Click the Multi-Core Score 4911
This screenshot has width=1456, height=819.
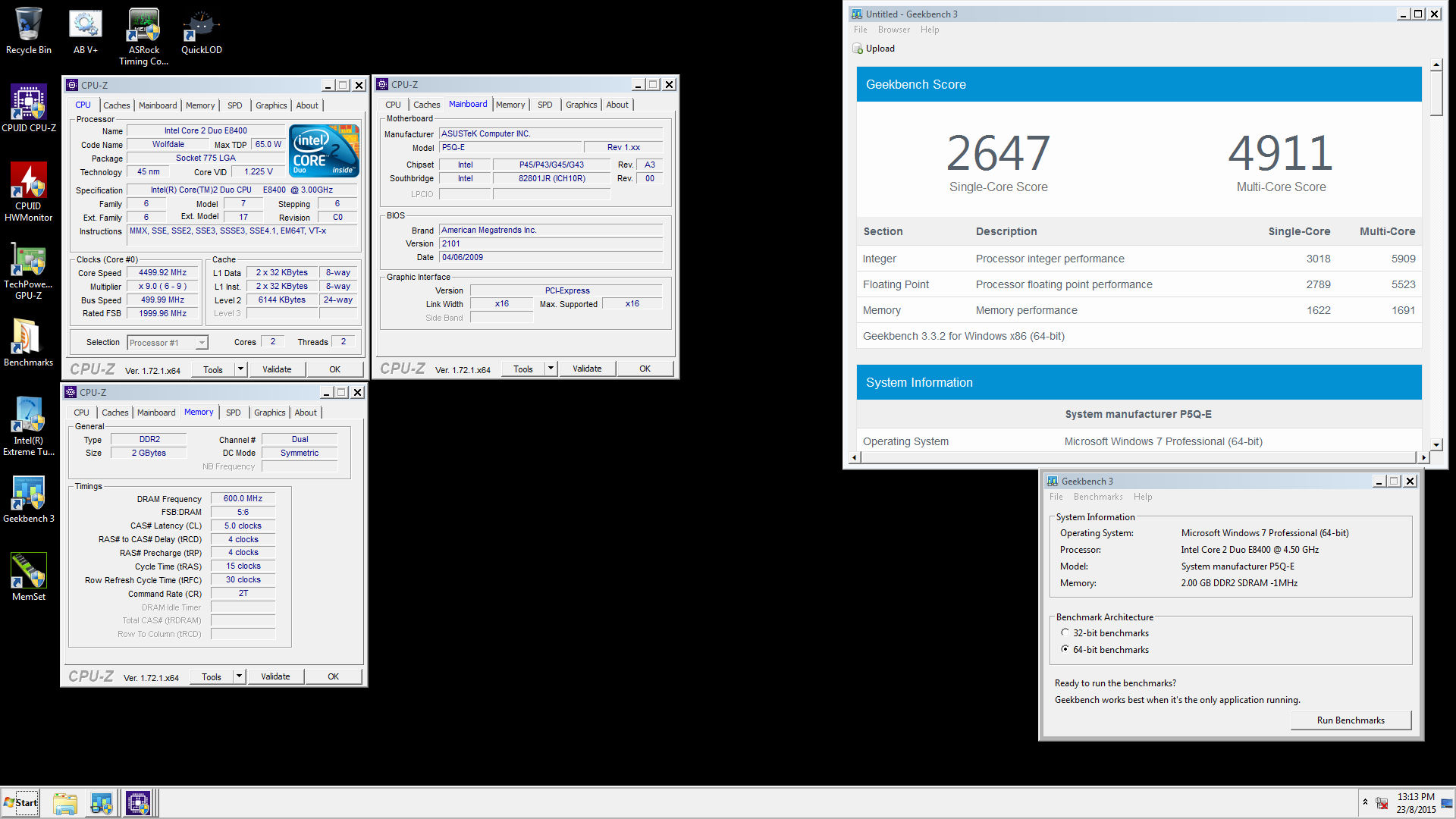[1280, 154]
